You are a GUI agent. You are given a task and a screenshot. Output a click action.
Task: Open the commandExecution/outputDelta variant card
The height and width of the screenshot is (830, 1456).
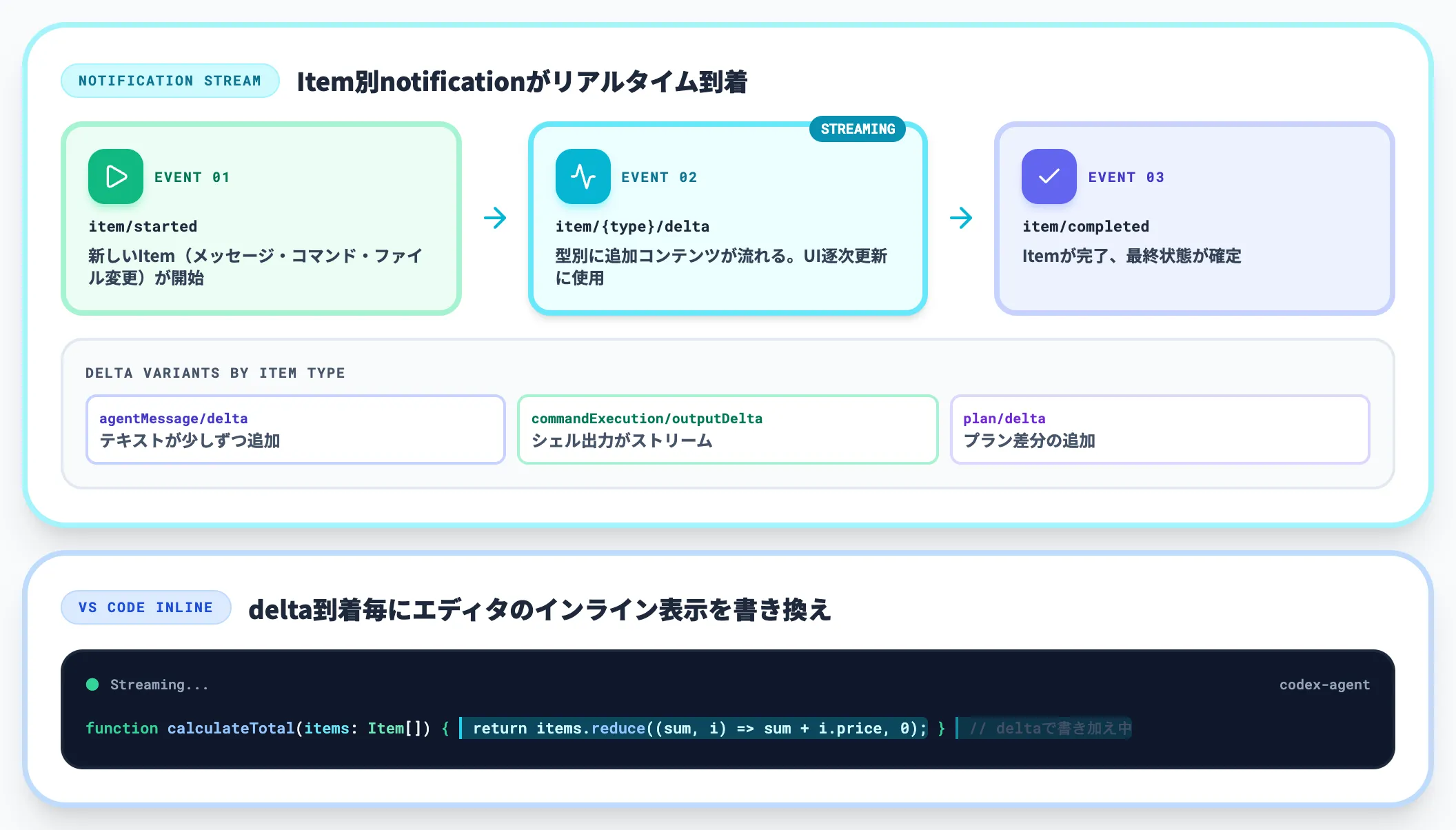pyautogui.click(x=728, y=429)
